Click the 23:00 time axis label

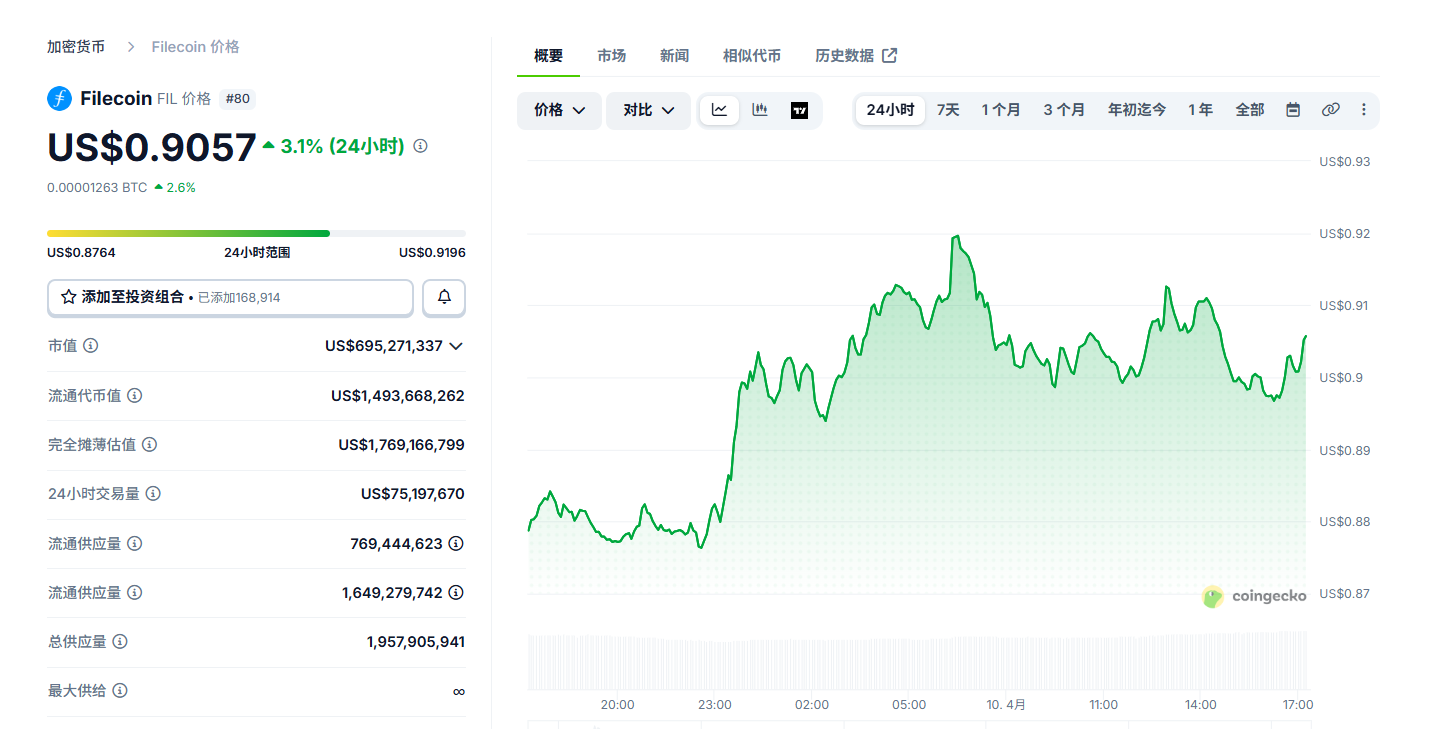click(x=715, y=705)
